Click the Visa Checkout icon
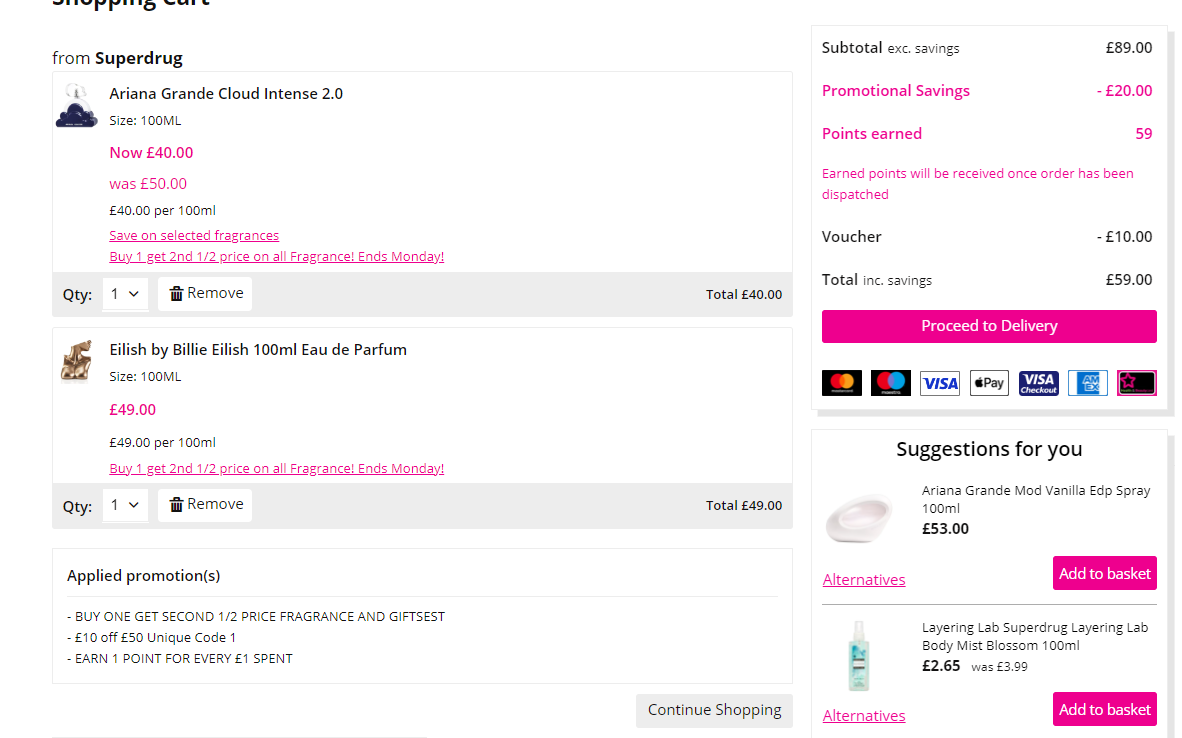Viewport: 1182px width, 738px height. pos(1038,383)
